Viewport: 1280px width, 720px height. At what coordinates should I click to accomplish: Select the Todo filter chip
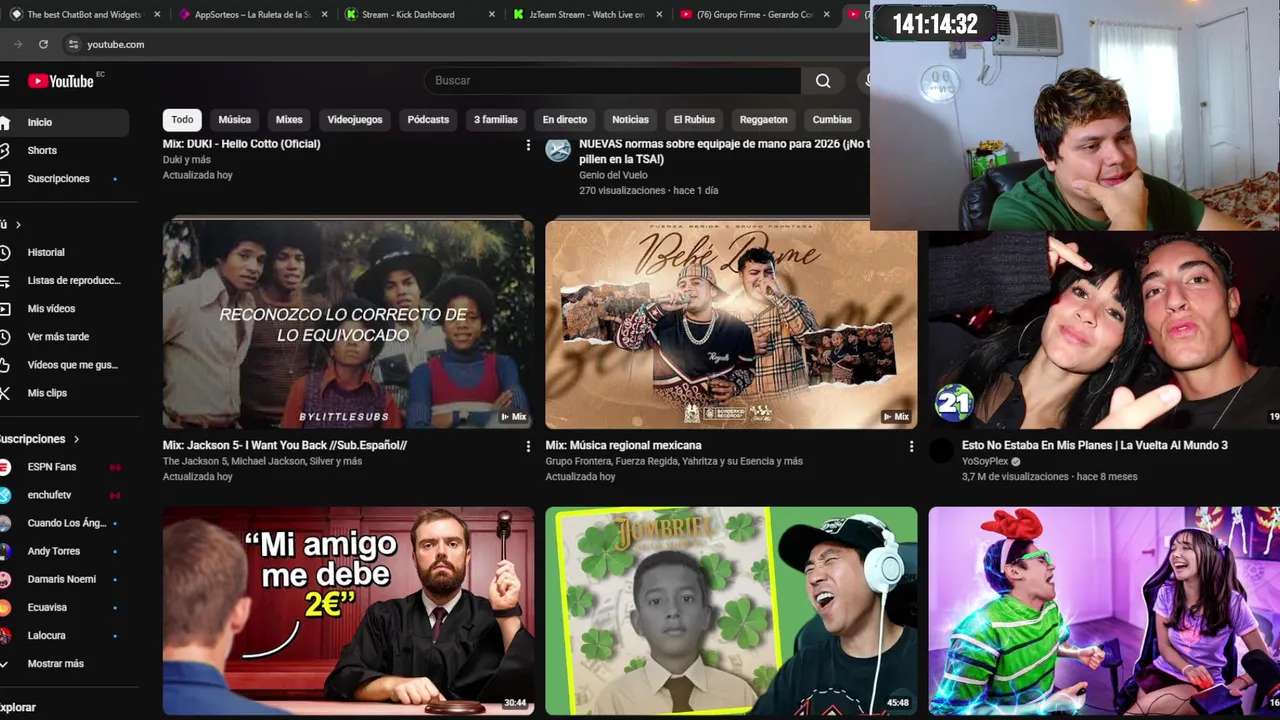click(x=182, y=120)
